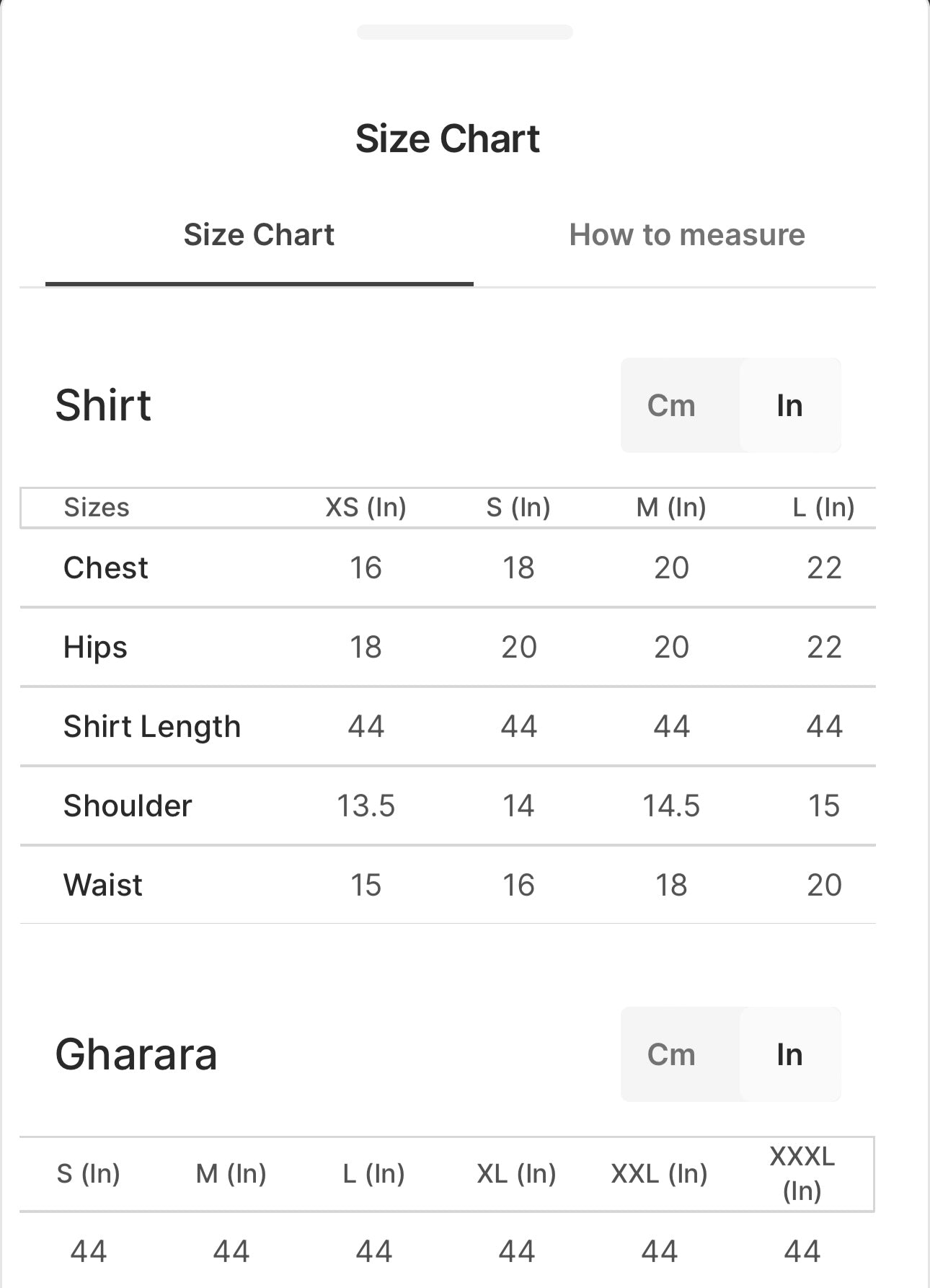Image resolution: width=930 pixels, height=1288 pixels.
Task: Click the S (In) Shirt column header
Action: [x=518, y=508]
